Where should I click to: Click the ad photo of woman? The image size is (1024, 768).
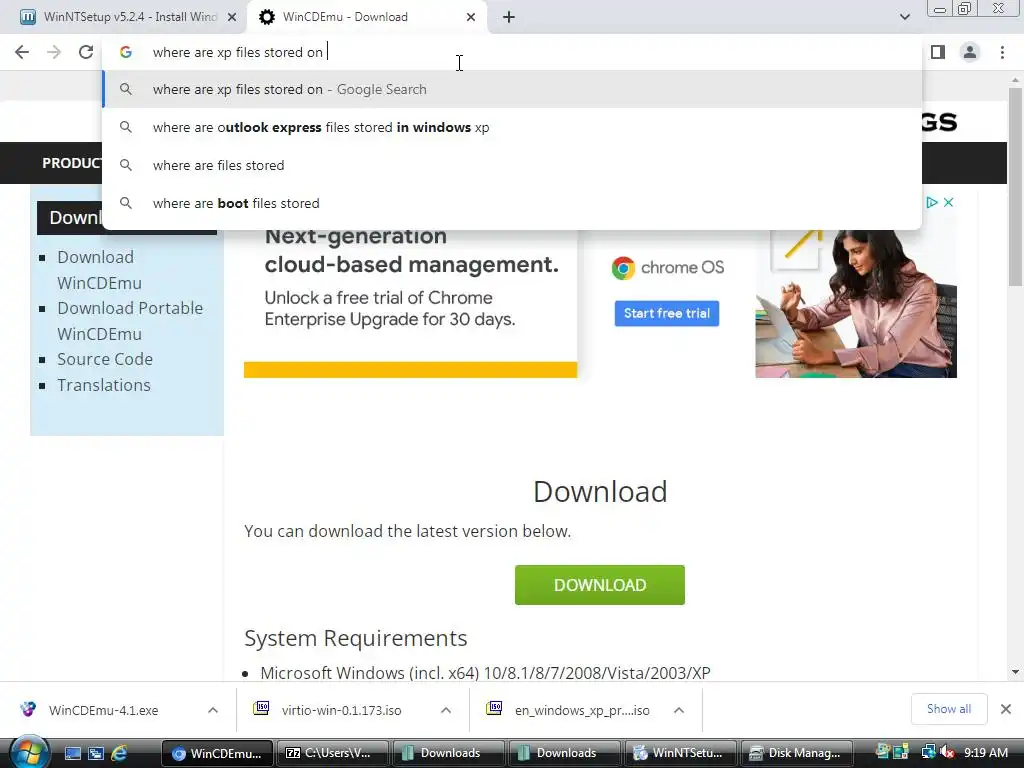pos(856,304)
